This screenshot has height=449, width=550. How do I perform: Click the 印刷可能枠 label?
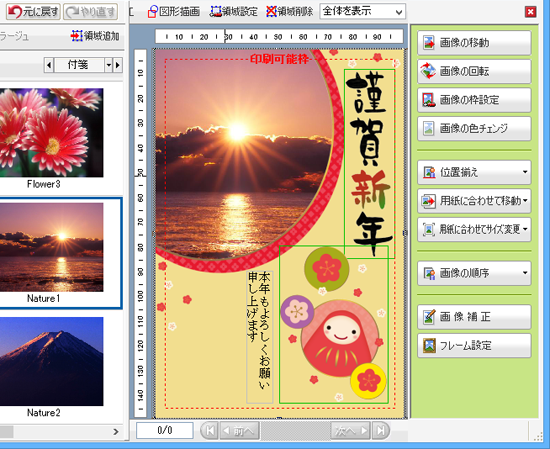[x=279, y=59]
